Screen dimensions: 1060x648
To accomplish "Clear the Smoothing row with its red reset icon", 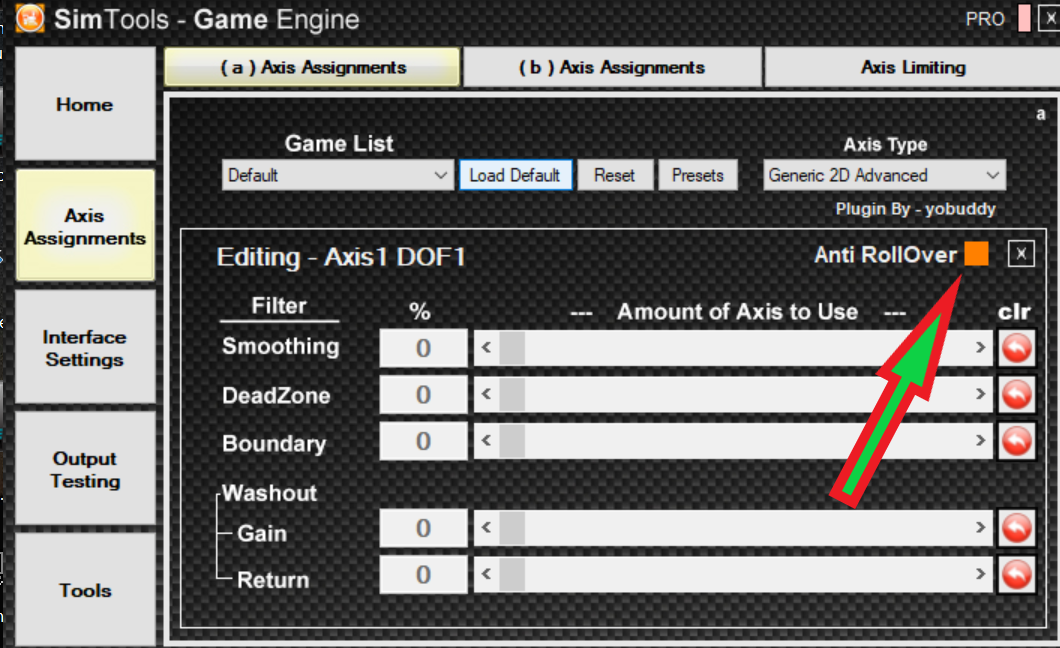I will coord(1017,348).
